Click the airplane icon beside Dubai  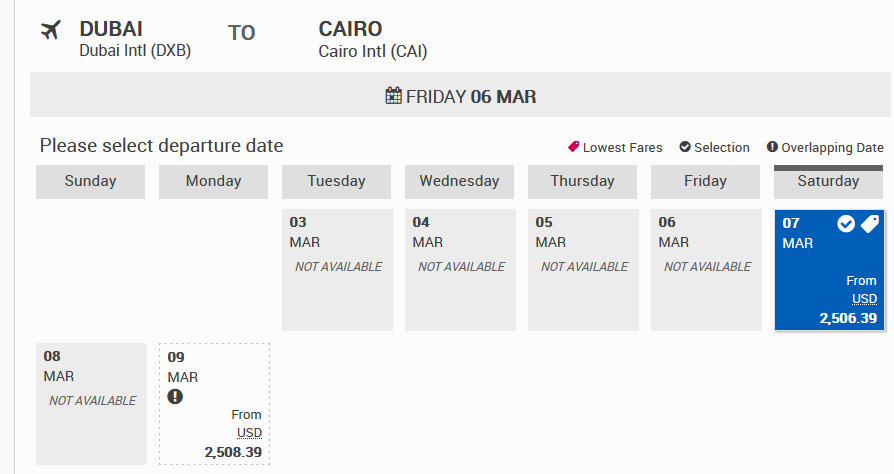(x=51, y=31)
